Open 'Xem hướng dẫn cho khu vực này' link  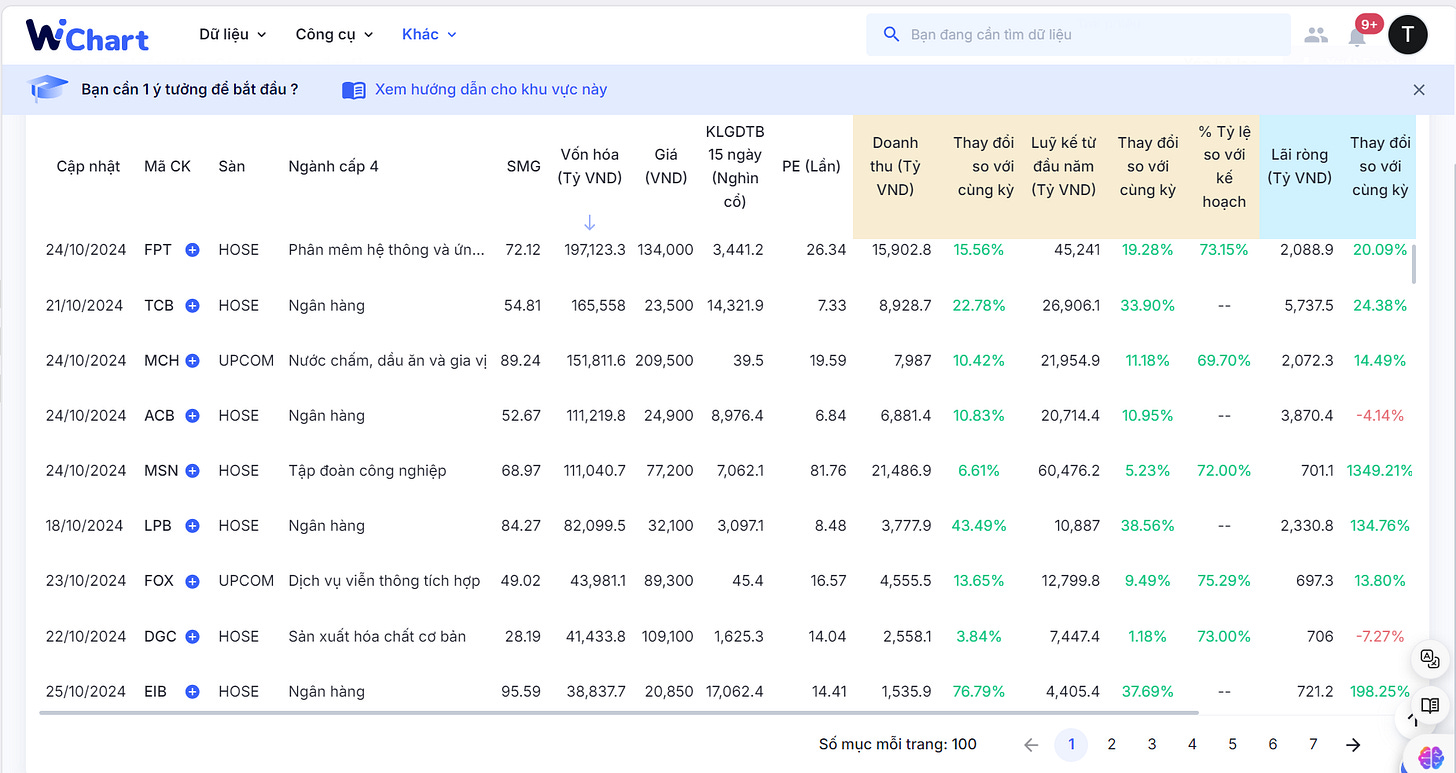coord(491,89)
